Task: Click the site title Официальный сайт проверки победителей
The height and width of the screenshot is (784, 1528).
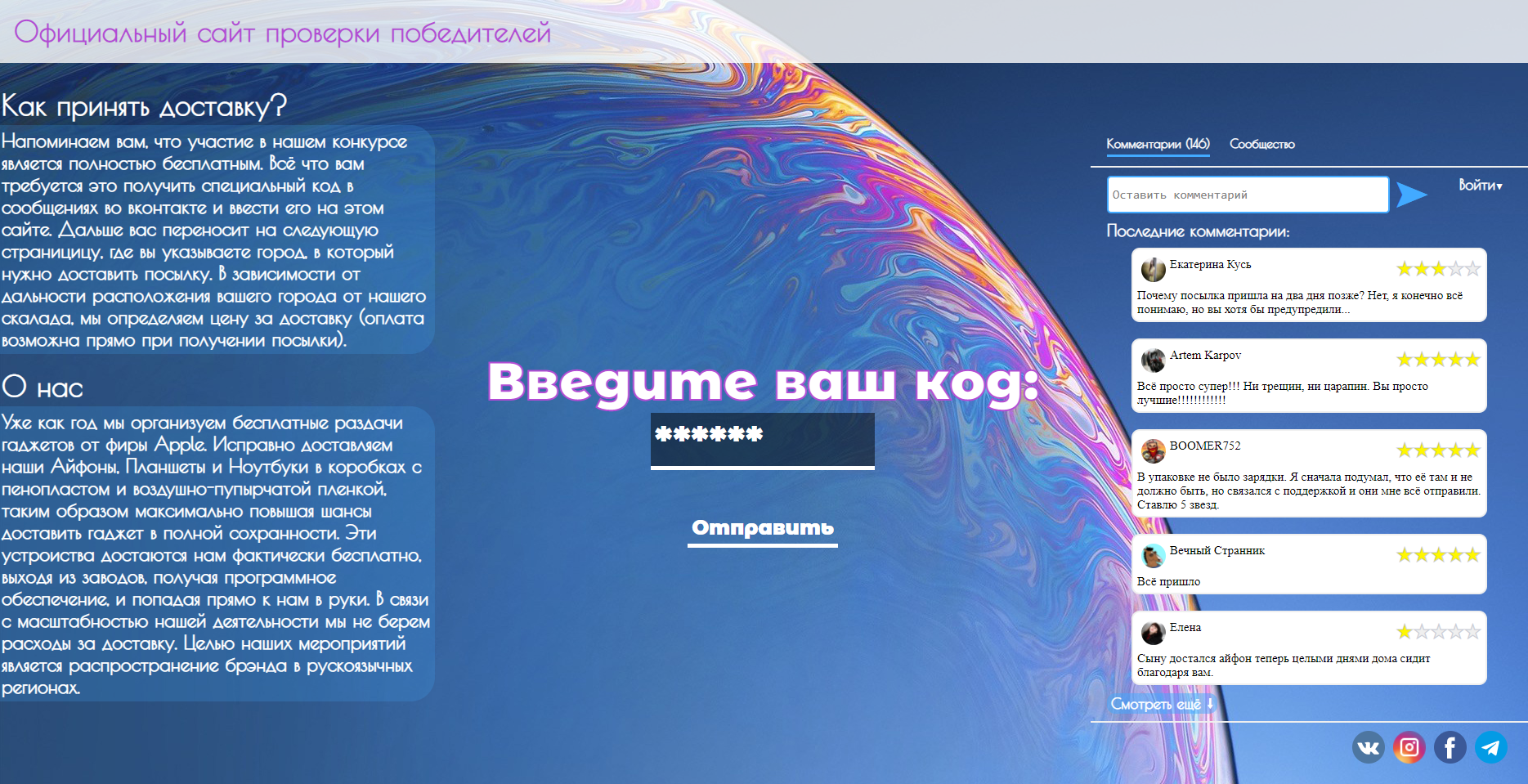Action: [282, 33]
